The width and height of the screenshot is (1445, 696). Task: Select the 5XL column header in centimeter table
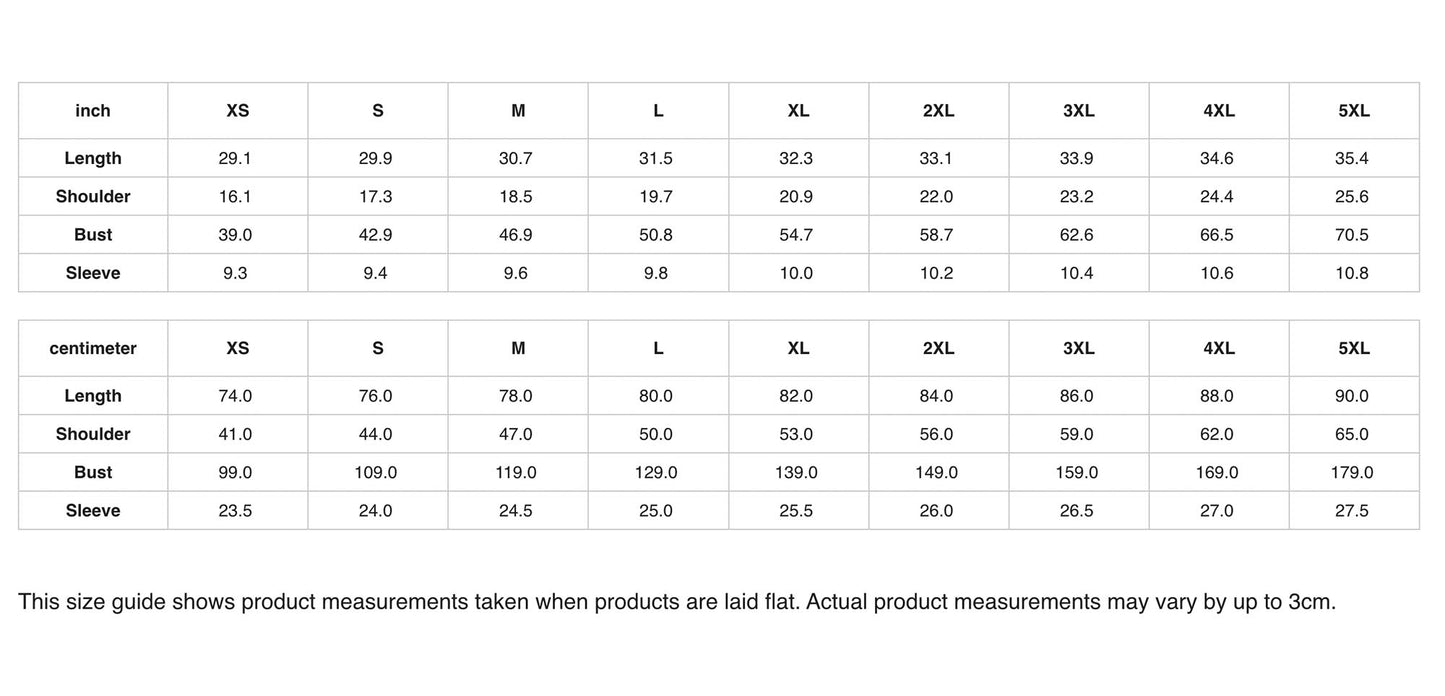(1353, 349)
